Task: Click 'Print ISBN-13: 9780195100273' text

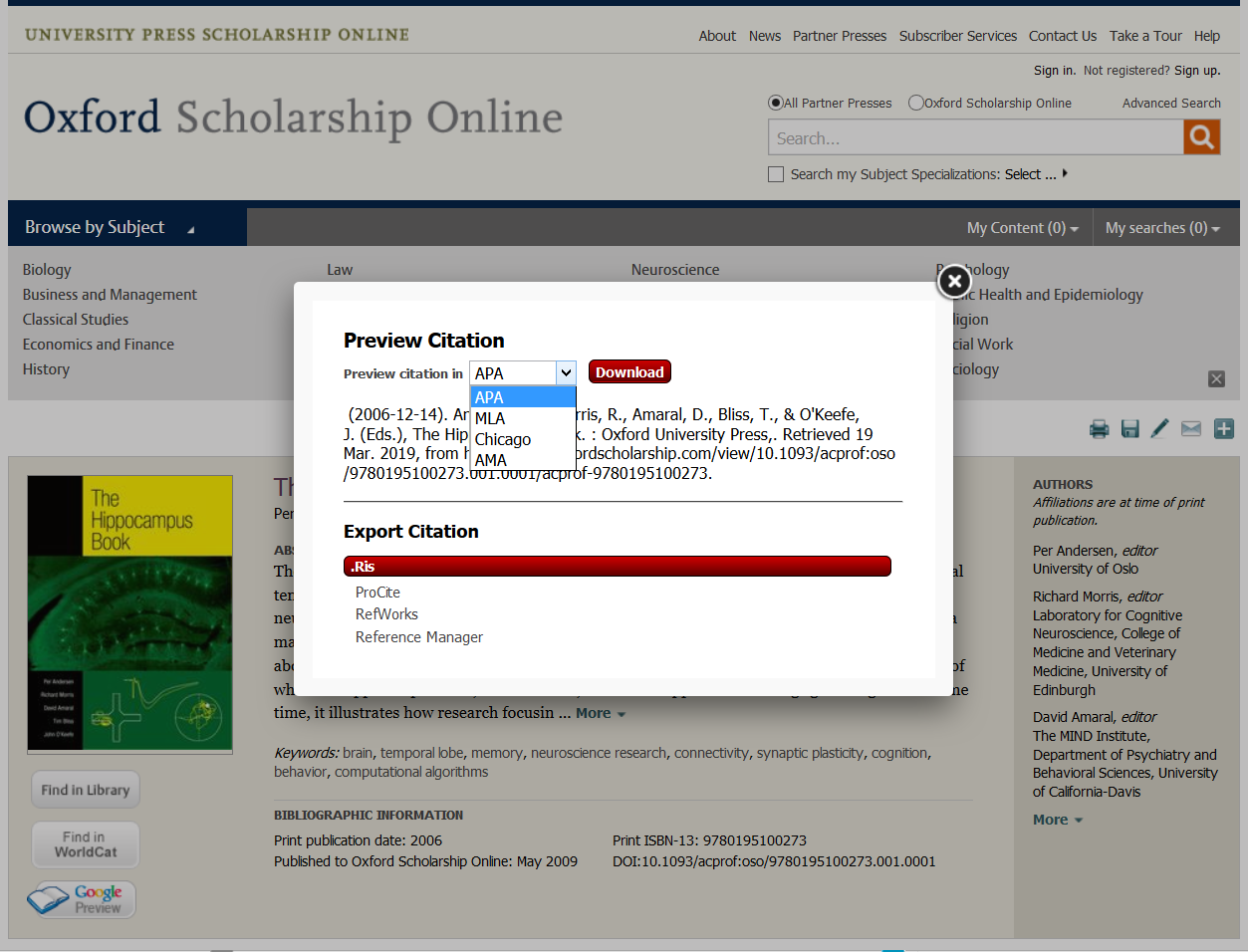Action: (709, 840)
